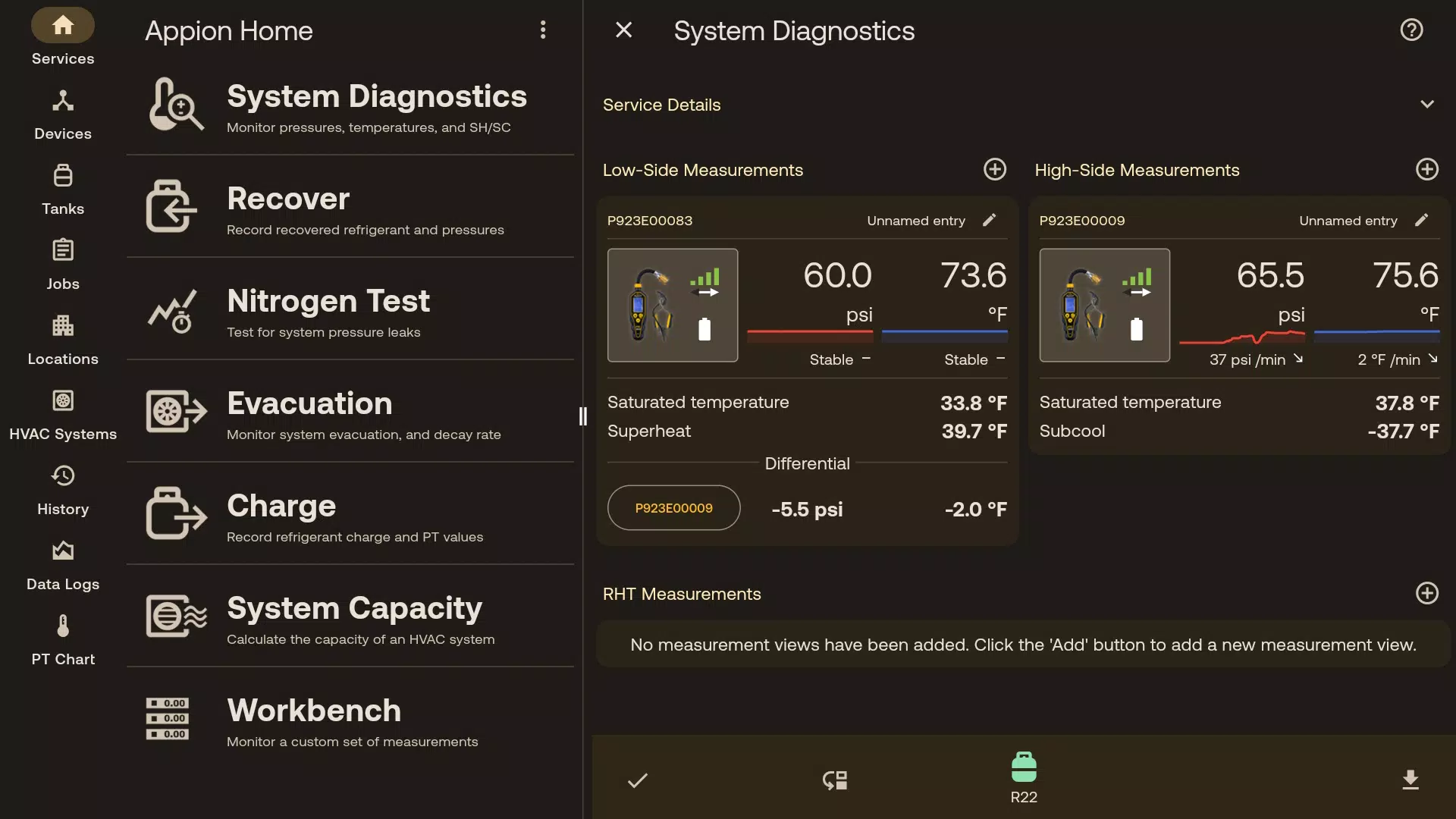Open the Tanks section
Image resolution: width=1456 pixels, height=819 pixels.
click(x=63, y=190)
